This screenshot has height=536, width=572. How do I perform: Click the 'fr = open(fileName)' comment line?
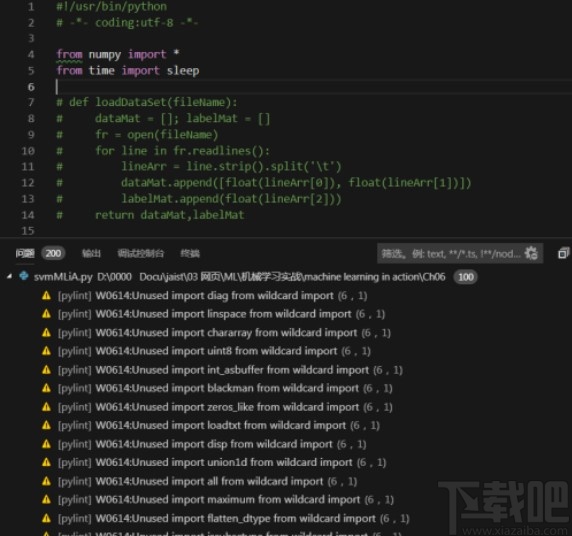point(137,135)
